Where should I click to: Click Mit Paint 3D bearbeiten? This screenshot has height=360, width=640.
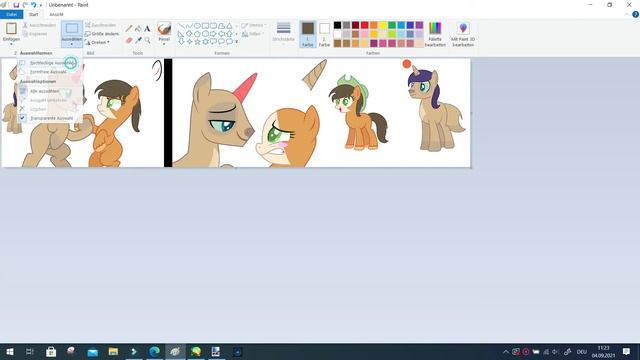tap(463, 35)
